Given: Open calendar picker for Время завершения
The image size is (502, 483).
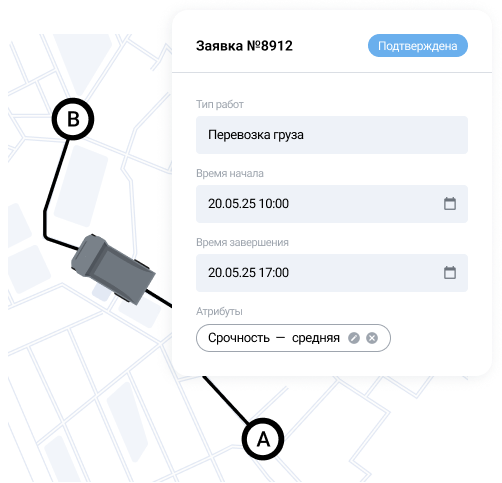Looking at the screenshot, I should click(450, 273).
